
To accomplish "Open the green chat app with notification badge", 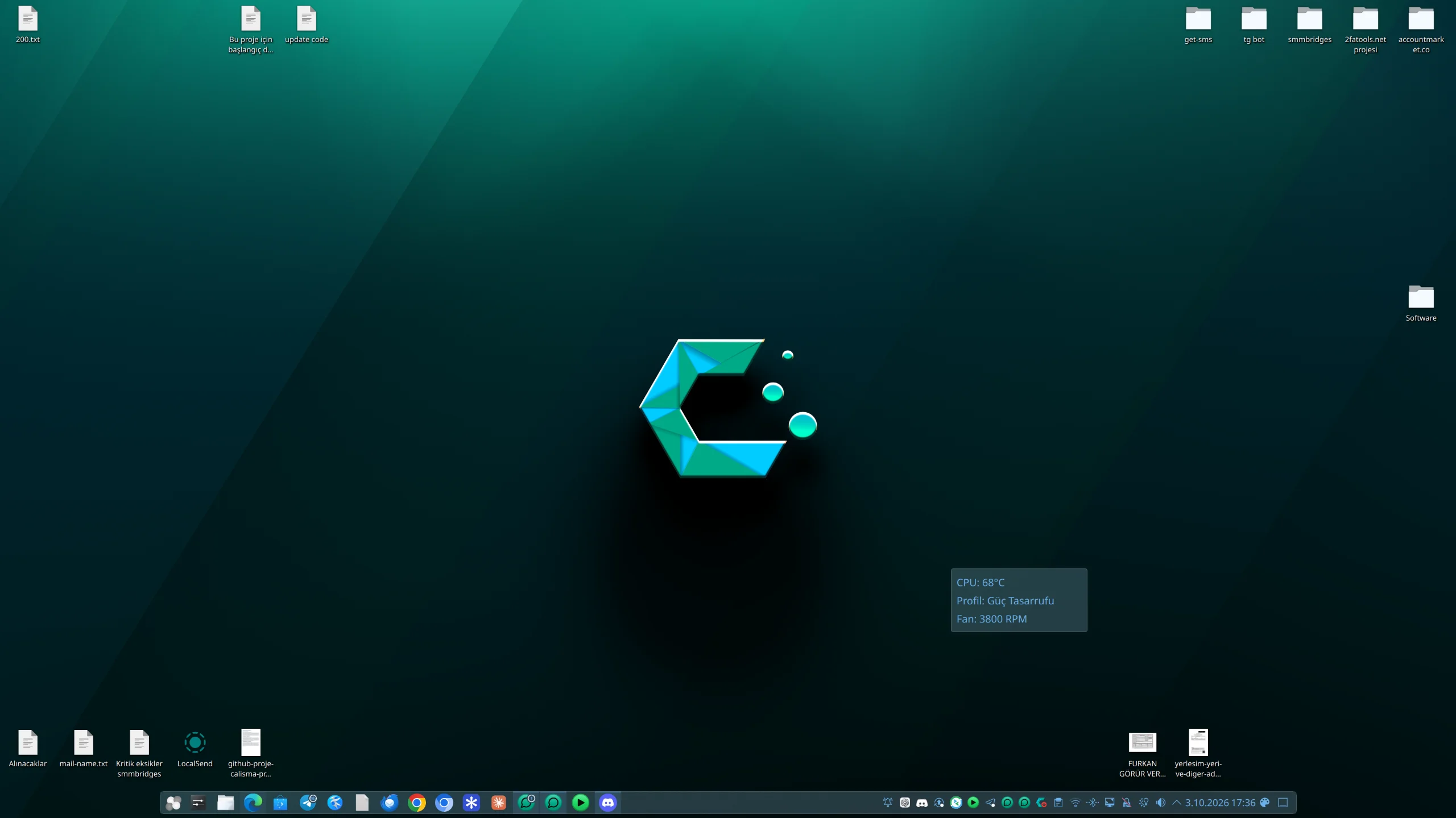I will pyautogui.click(x=526, y=803).
